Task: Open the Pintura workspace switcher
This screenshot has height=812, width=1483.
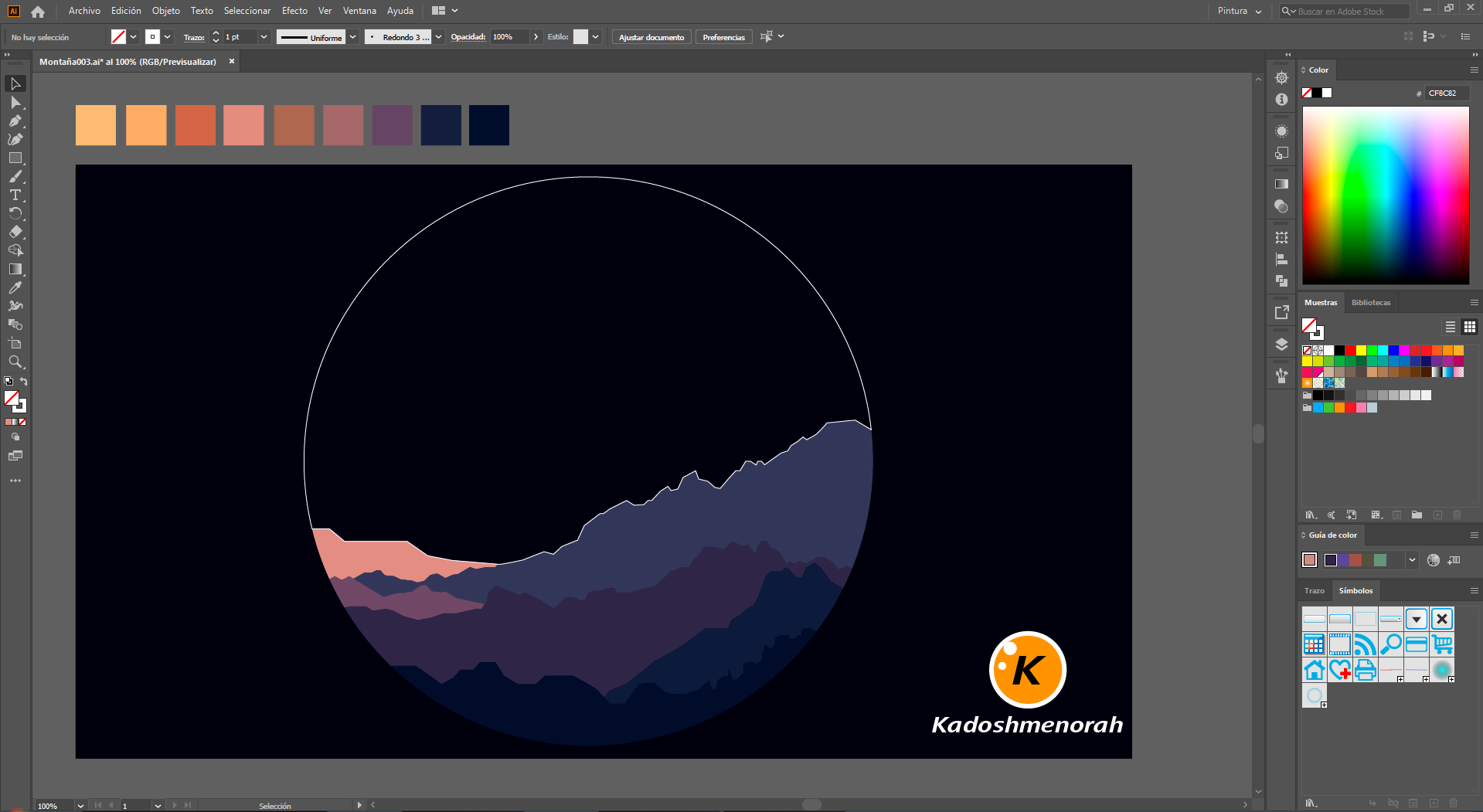Action: (x=1239, y=11)
